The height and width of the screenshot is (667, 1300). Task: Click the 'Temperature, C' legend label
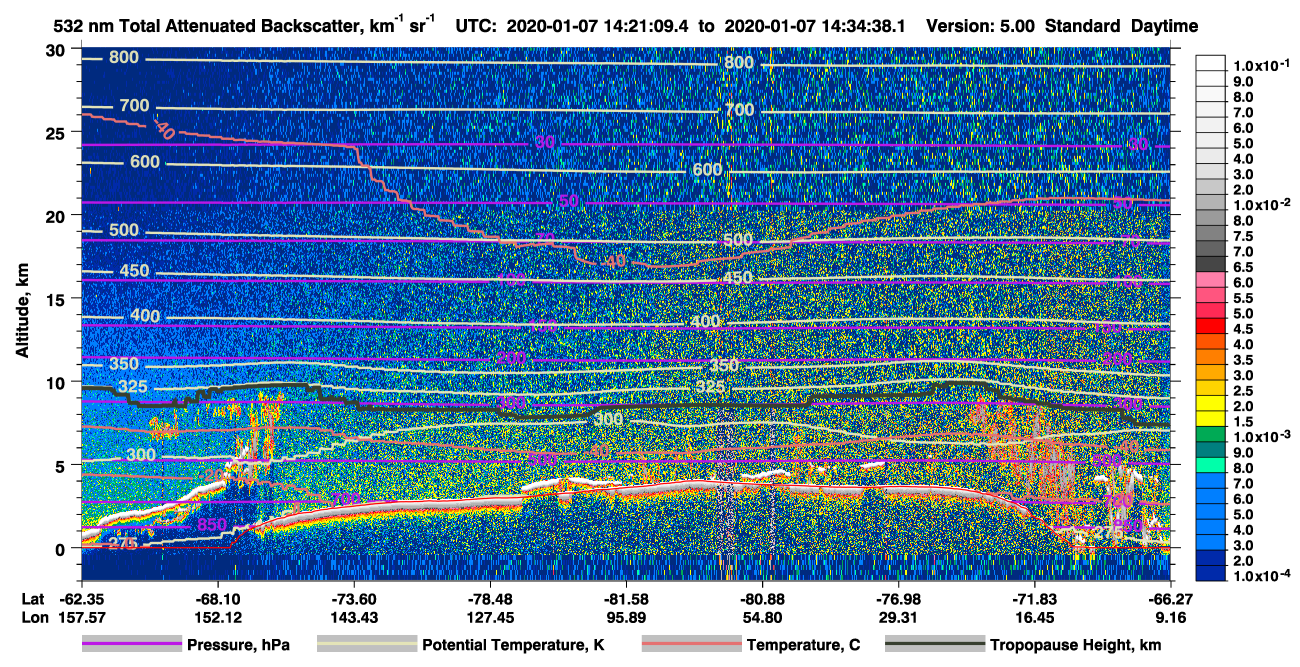[803, 645]
